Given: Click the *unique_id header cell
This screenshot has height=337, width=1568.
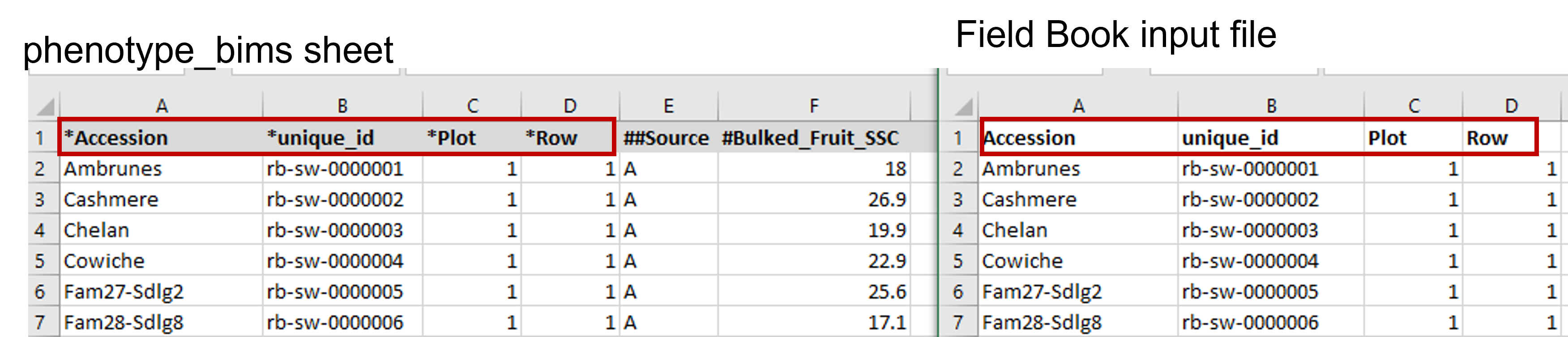Looking at the screenshot, I should (343, 137).
